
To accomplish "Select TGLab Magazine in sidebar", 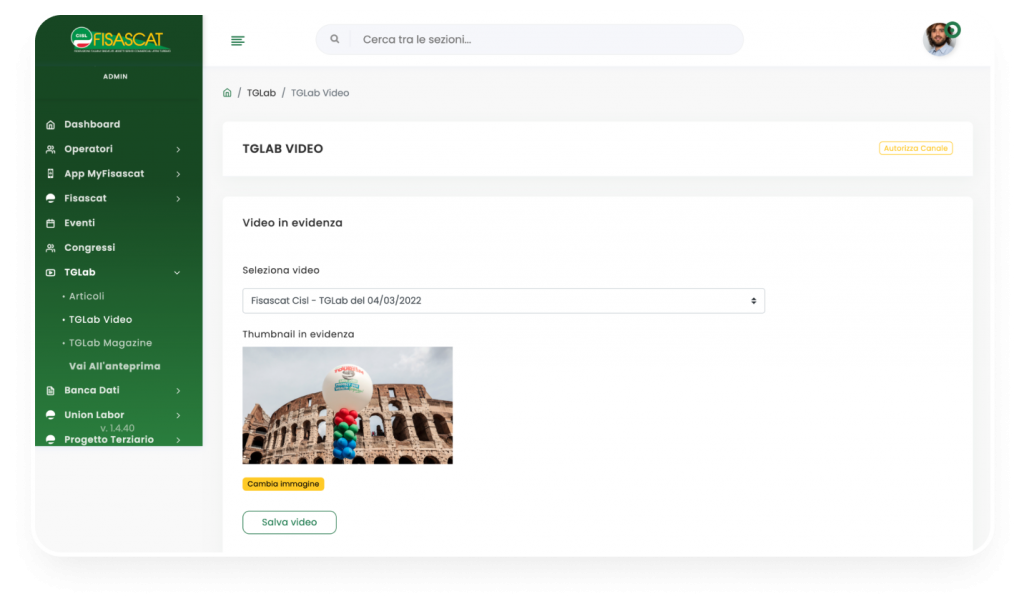I will tap(110, 343).
